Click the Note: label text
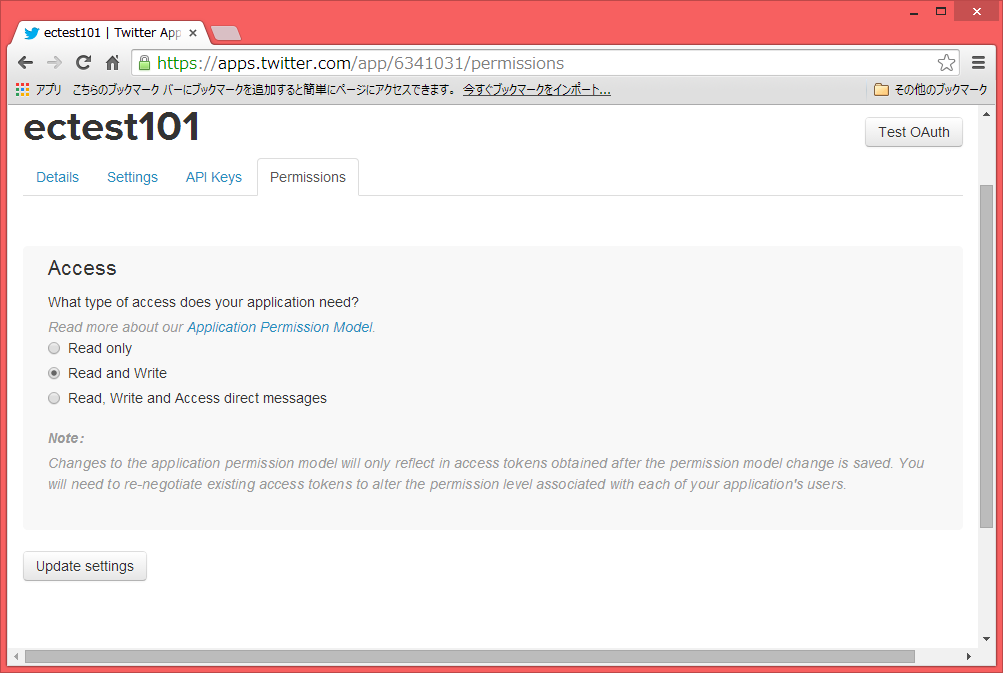 pos(66,438)
